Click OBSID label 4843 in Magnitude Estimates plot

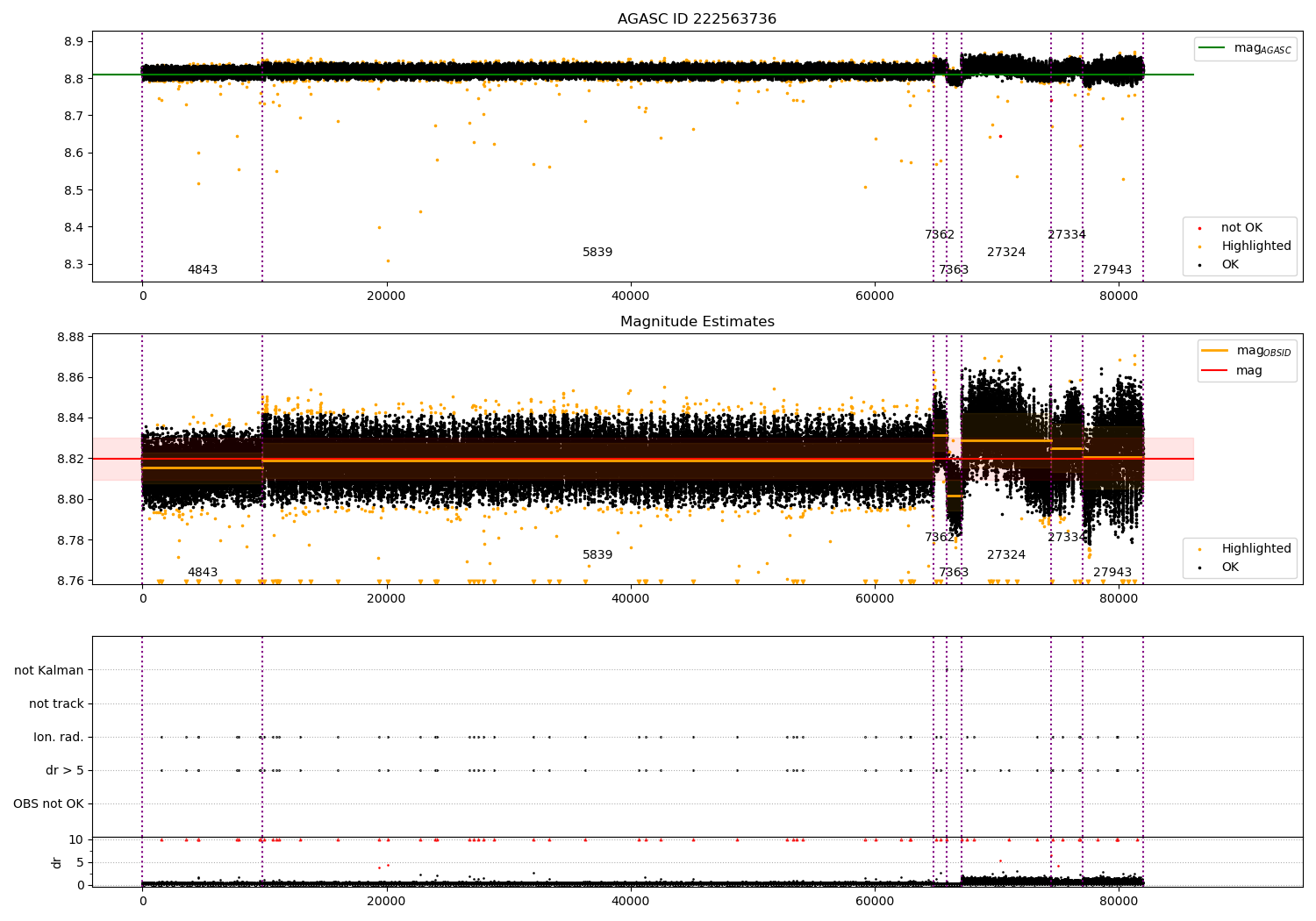pos(203,573)
